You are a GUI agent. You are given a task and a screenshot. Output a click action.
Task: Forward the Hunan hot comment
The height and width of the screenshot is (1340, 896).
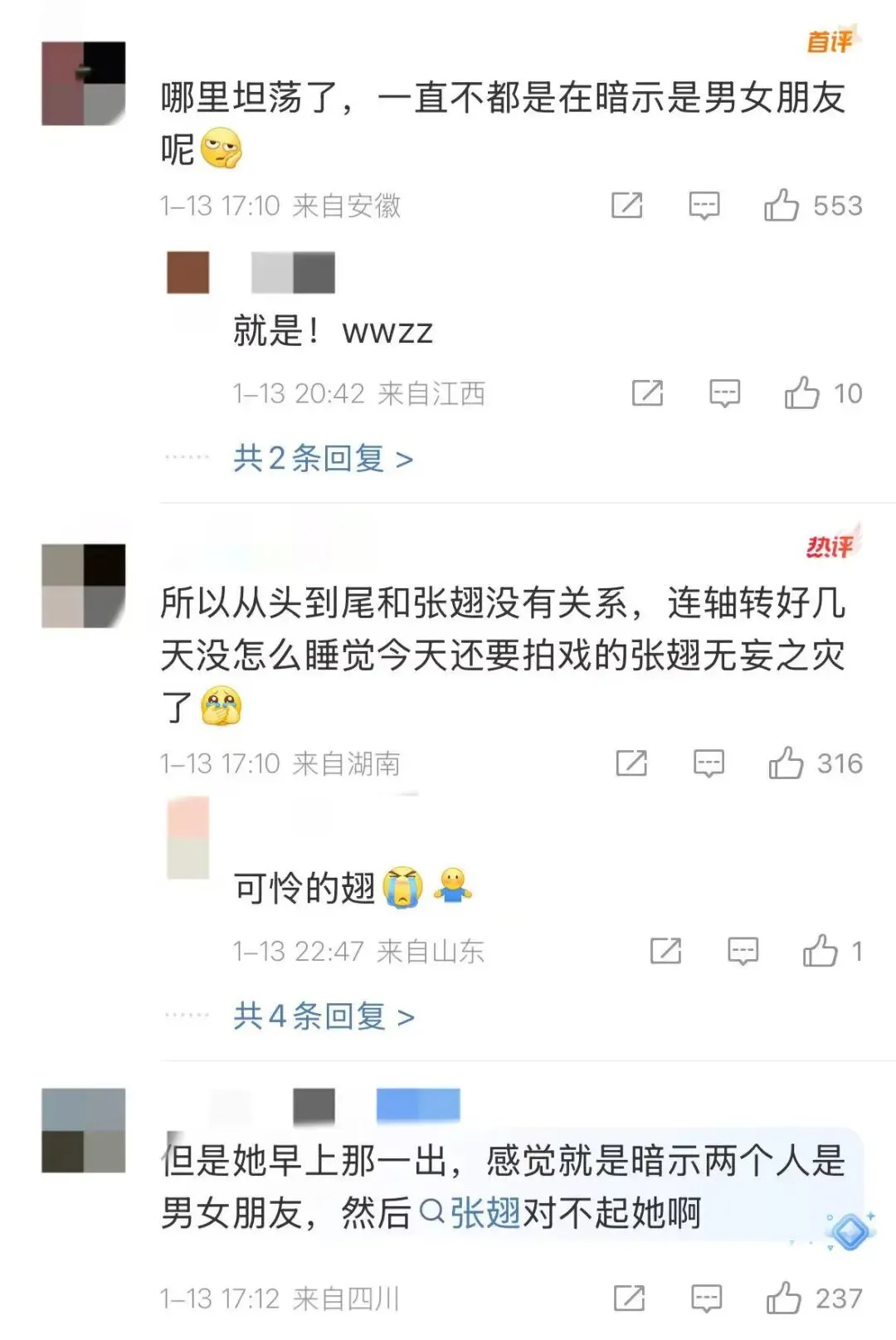[x=631, y=763]
